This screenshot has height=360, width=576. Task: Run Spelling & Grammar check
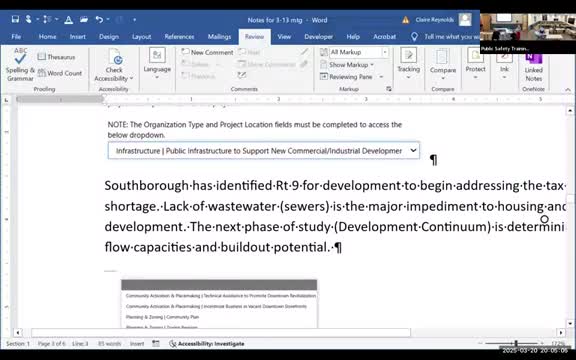20,65
